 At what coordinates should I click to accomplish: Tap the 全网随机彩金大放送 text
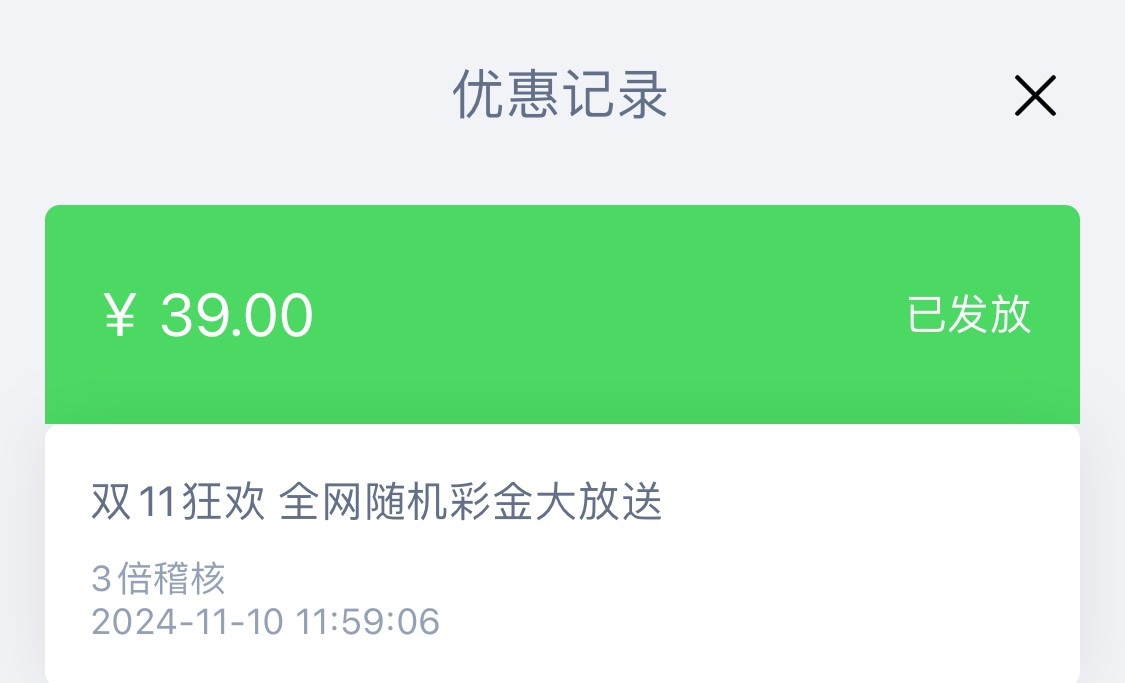pos(470,502)
